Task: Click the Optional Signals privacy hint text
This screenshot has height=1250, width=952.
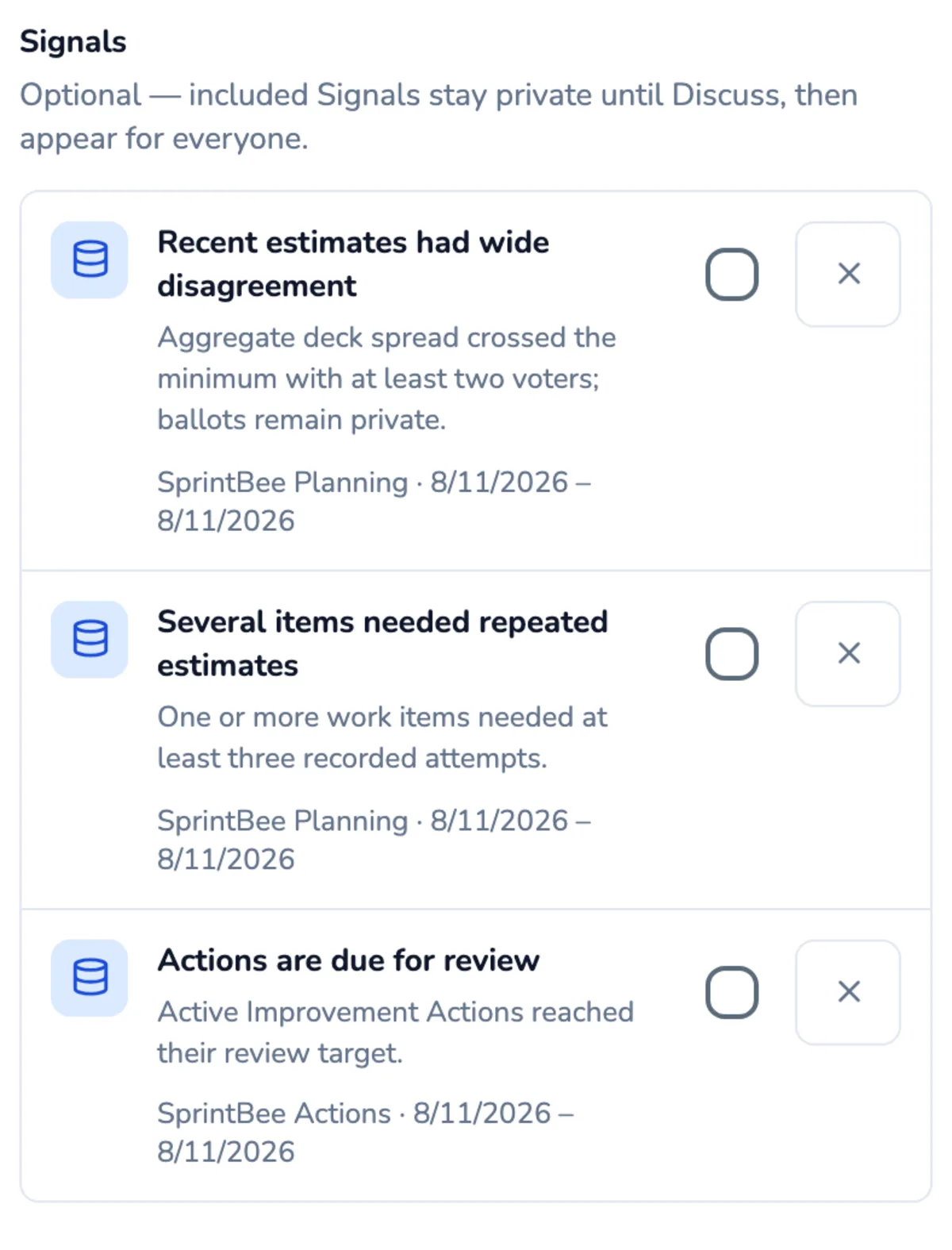Action: coord(439,117)
